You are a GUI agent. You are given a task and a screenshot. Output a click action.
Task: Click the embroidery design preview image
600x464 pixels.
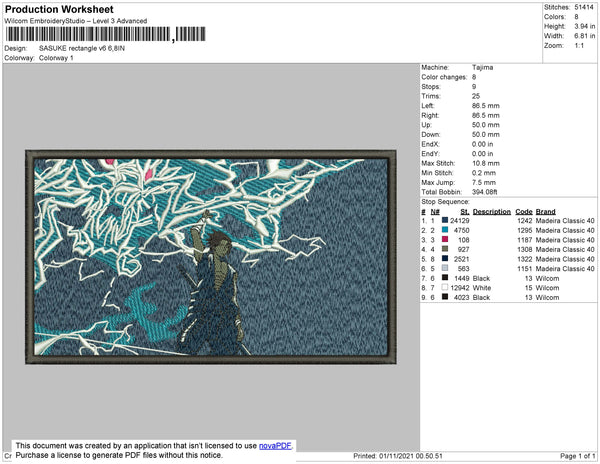(211, 257)
